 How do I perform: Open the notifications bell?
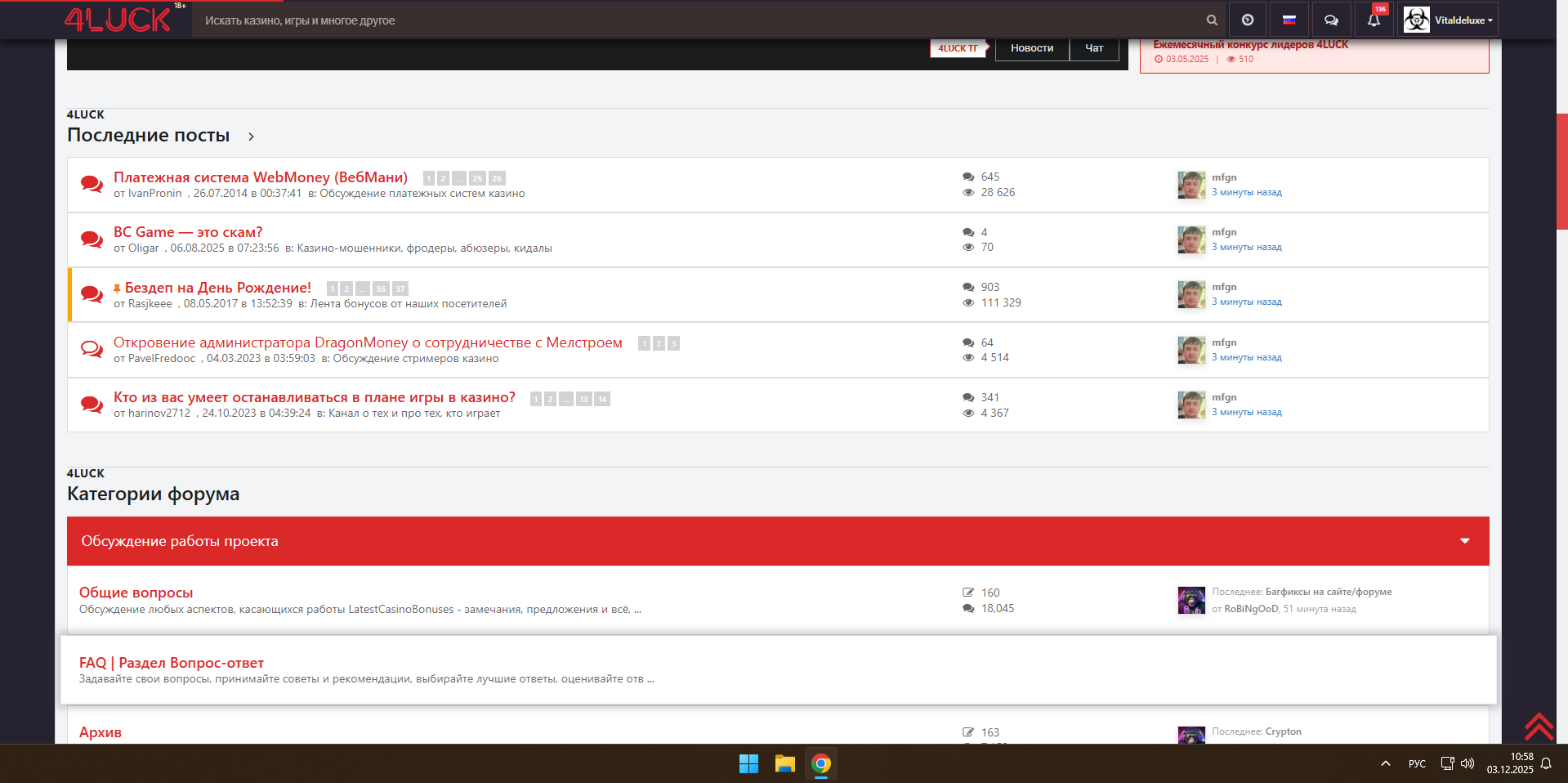click(x=1374, y=20)
